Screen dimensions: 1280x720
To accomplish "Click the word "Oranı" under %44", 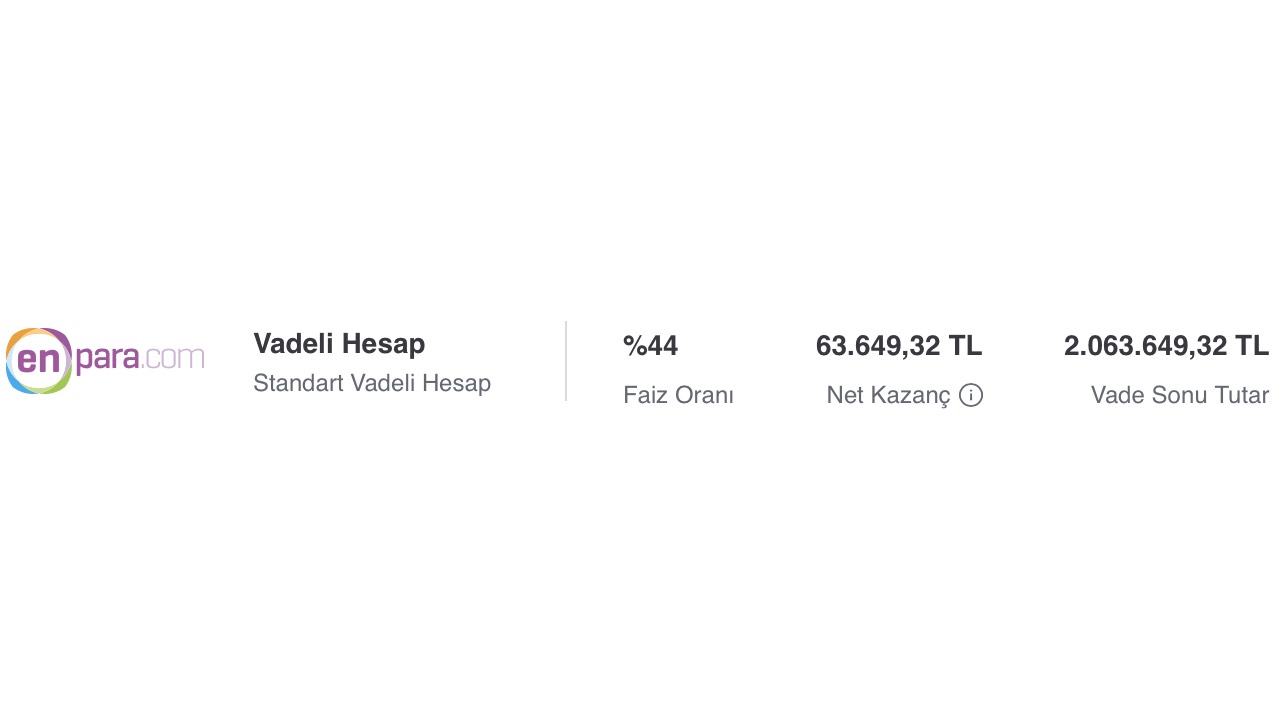I will (x=706, y=395).
